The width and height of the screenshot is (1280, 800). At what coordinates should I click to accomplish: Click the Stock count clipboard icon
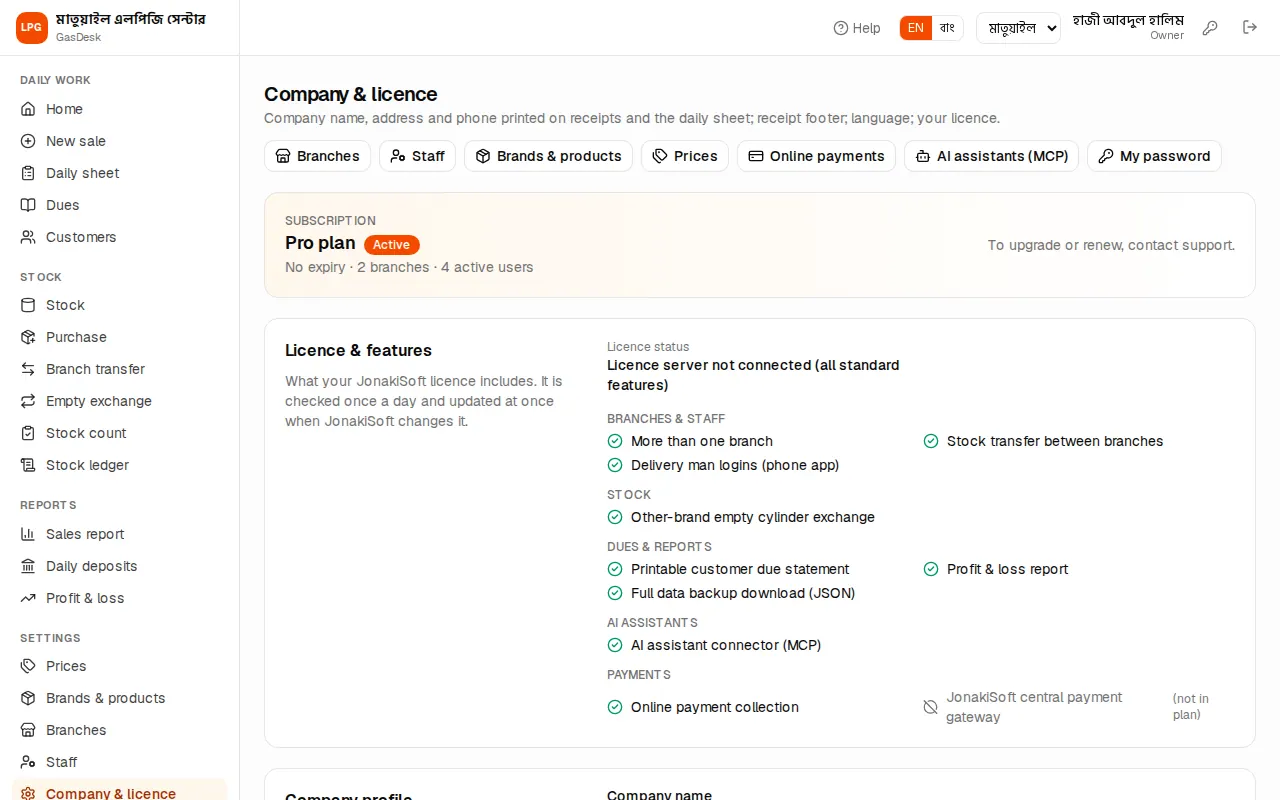tap(28, 433)
